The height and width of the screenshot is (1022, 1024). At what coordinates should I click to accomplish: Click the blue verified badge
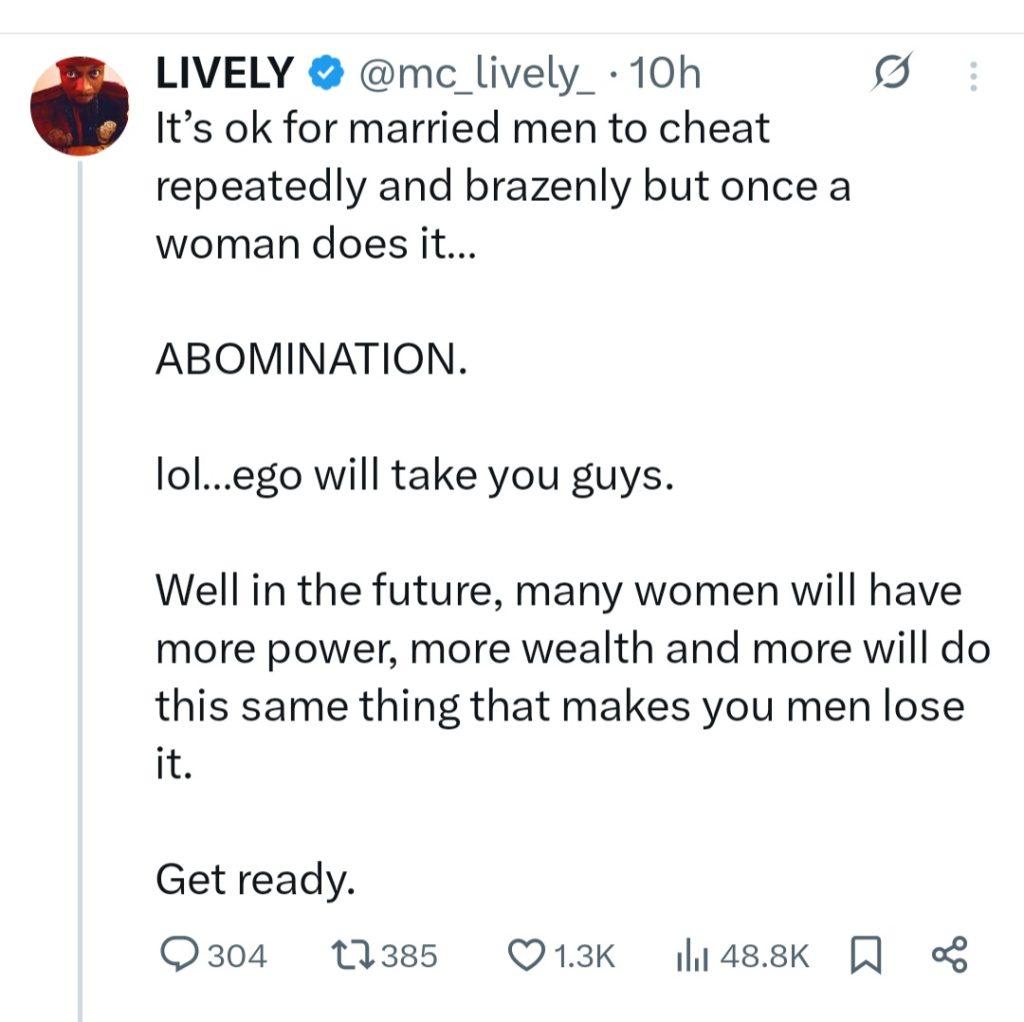pyautogui.click(x=326, y=72)
